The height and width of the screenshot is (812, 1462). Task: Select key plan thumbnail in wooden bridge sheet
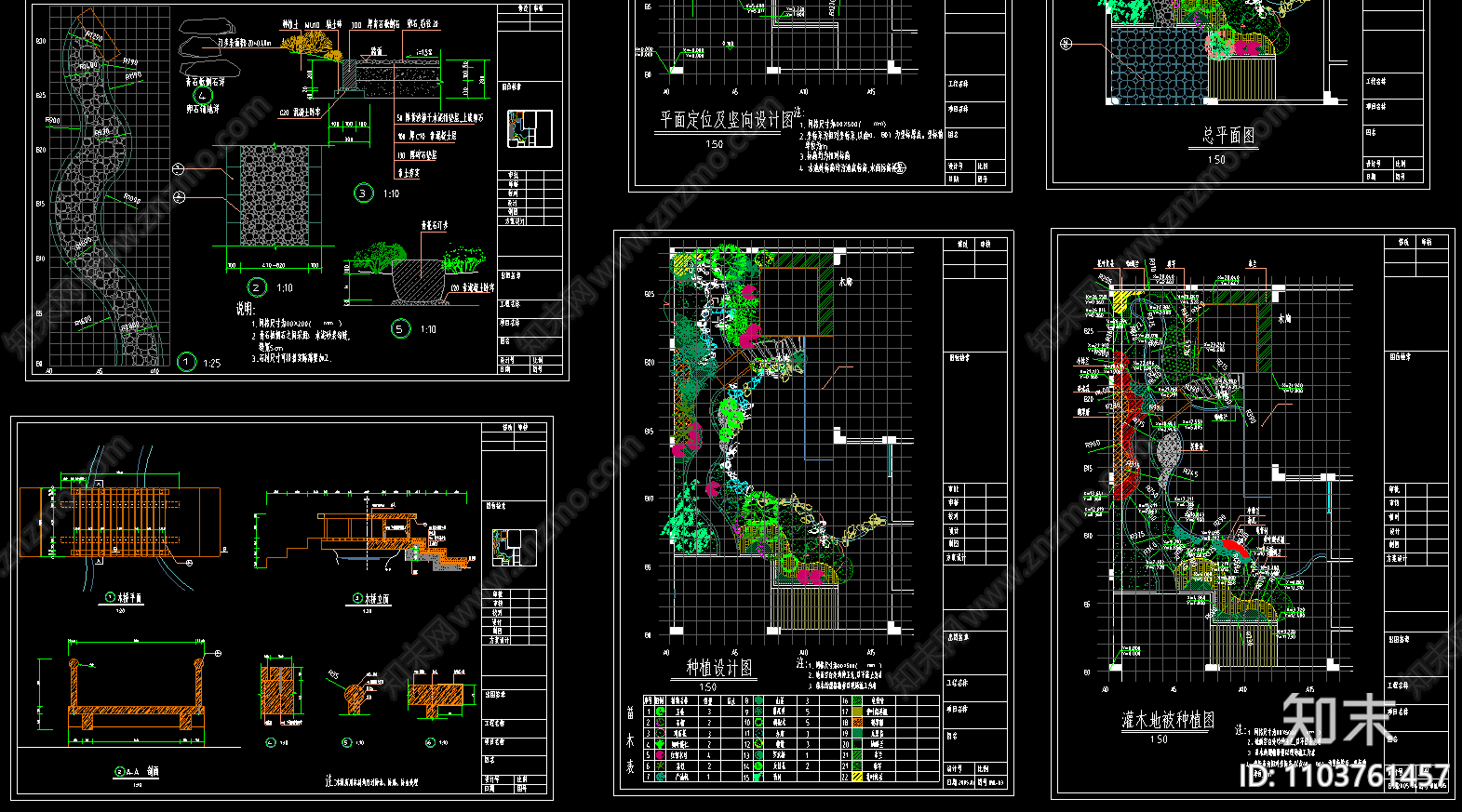(x=515, y=547)
